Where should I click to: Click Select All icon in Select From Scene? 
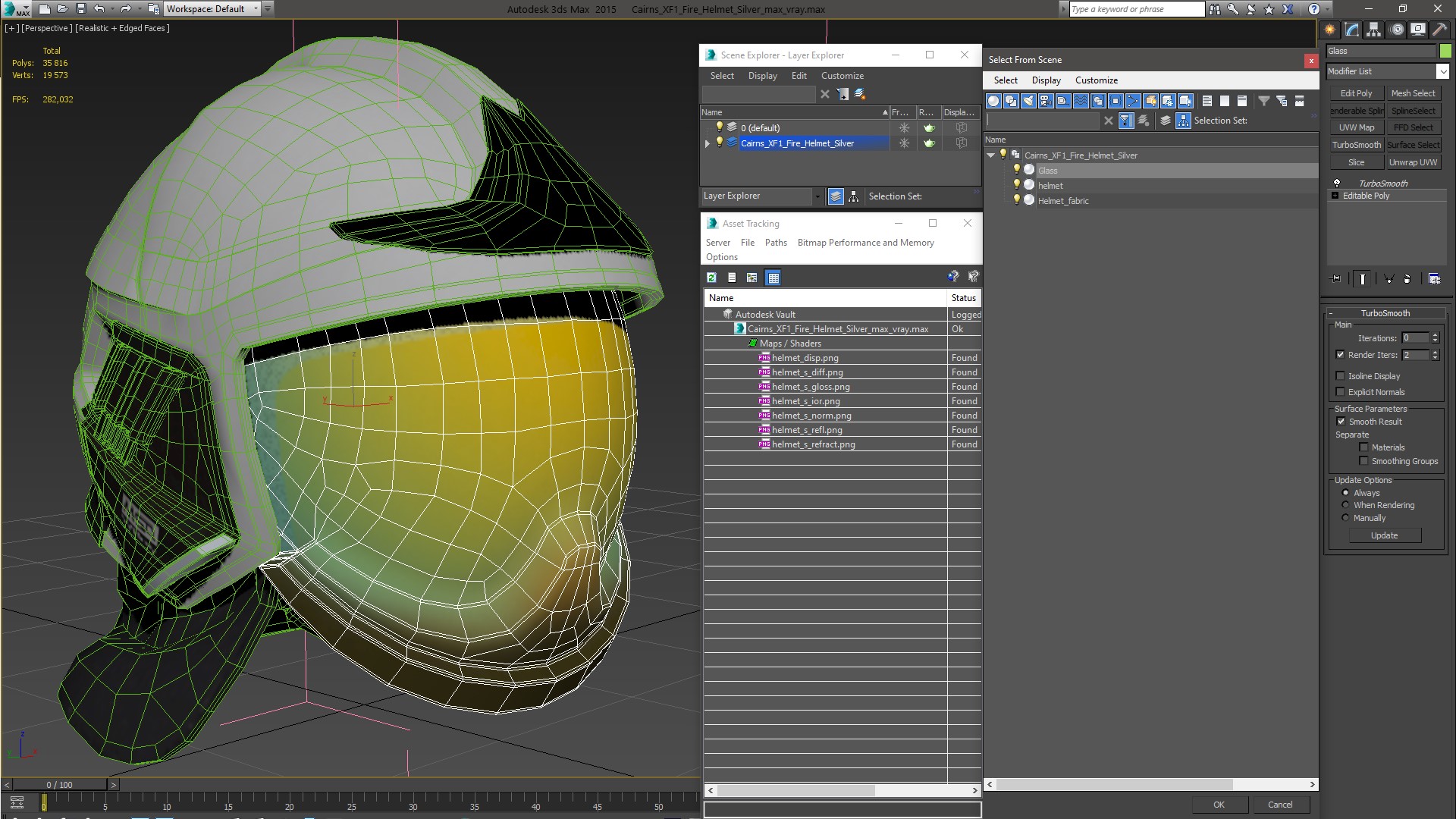(1207, 101)
